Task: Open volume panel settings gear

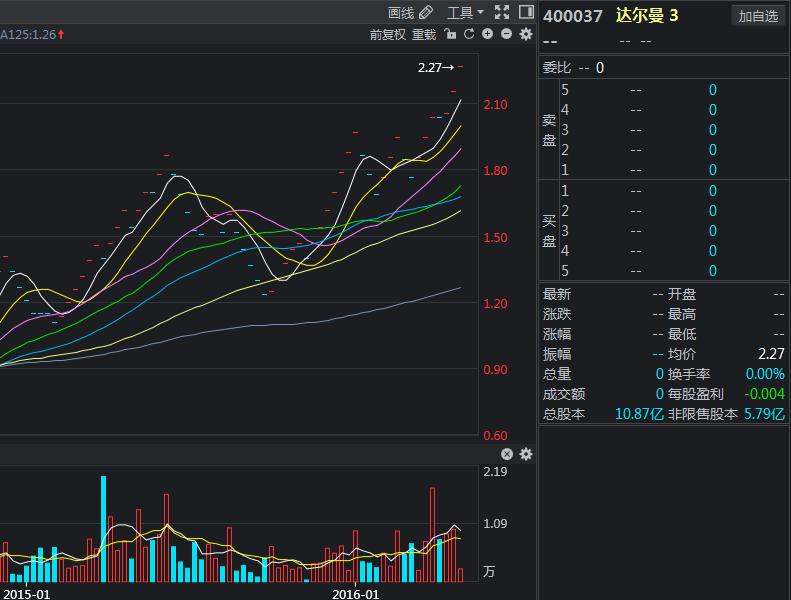Action: point(526,454)
